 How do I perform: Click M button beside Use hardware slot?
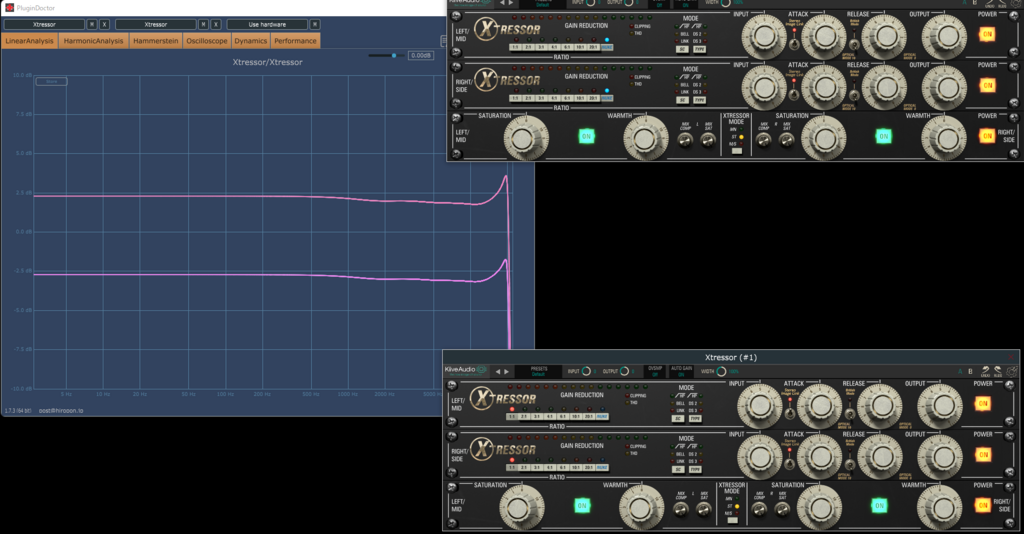click(315, 24)
